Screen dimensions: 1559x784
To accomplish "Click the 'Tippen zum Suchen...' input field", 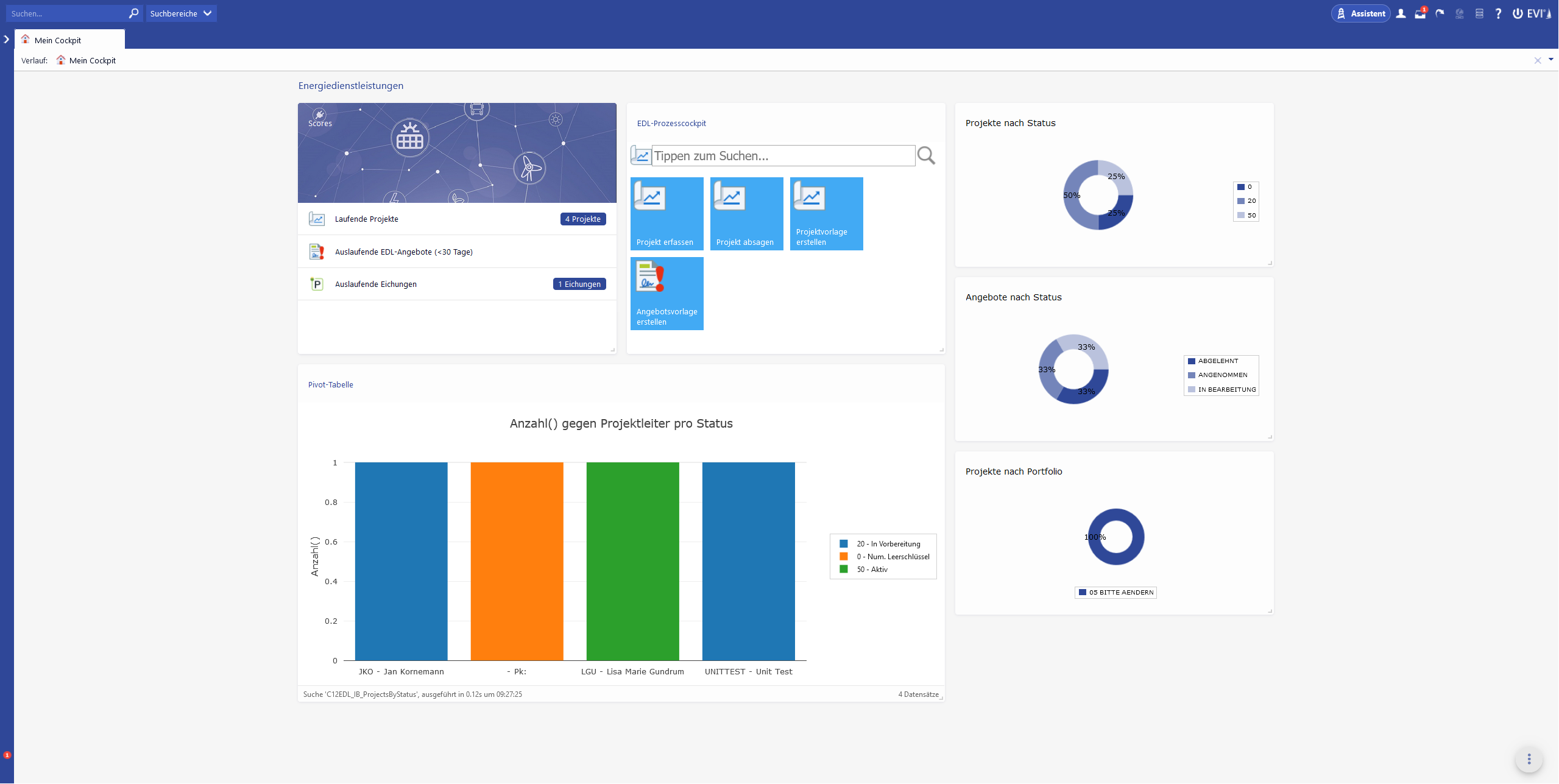I will pos(783,156).
